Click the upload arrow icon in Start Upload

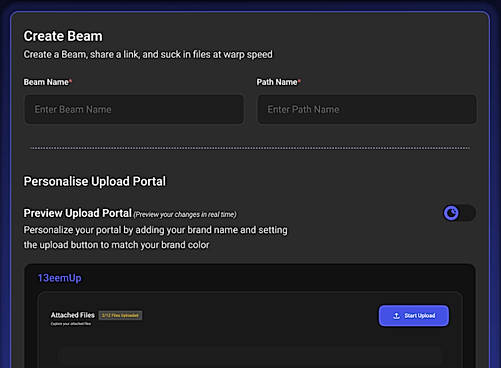[x=396, y=316]
